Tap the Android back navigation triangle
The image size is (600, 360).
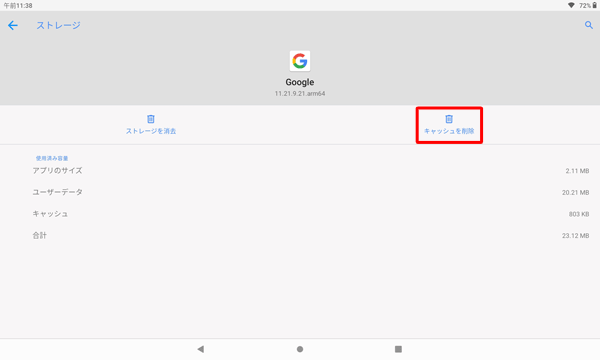point(201,349)
